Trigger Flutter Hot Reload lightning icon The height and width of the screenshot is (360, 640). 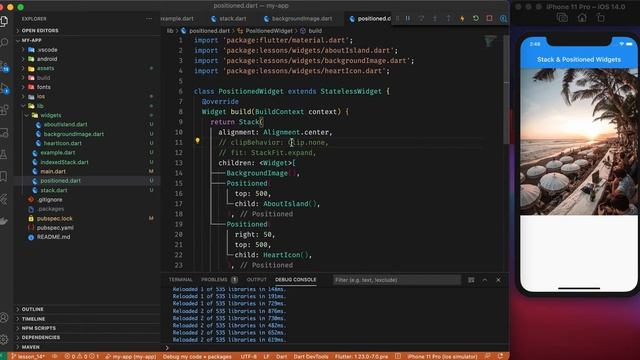click(462, 18)
